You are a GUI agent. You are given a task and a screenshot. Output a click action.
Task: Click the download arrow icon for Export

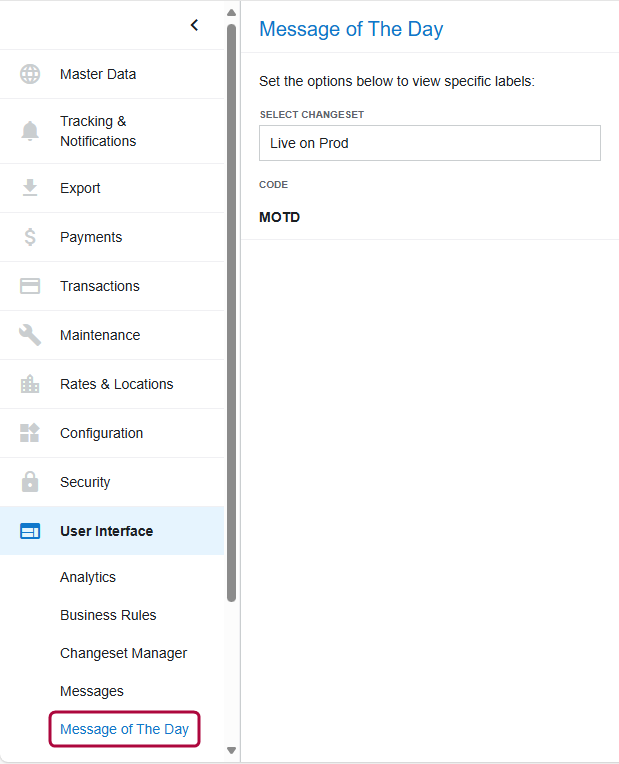click(x=30, y=188)
